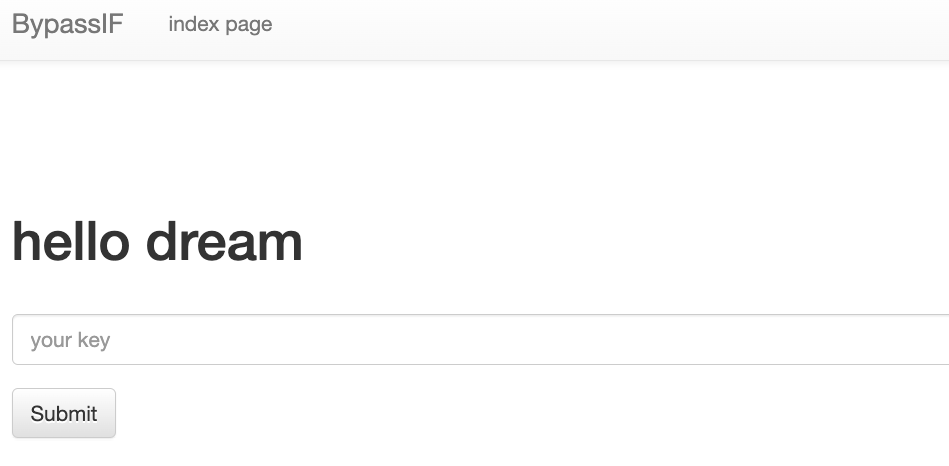Viewport: 949px width, 466px height.
Task: Navigate to index page in navbar
Action: pos(220,24)
